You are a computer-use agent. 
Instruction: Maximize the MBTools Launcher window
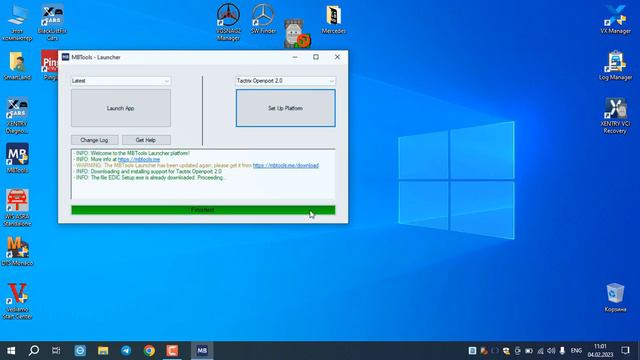point(316,57)
